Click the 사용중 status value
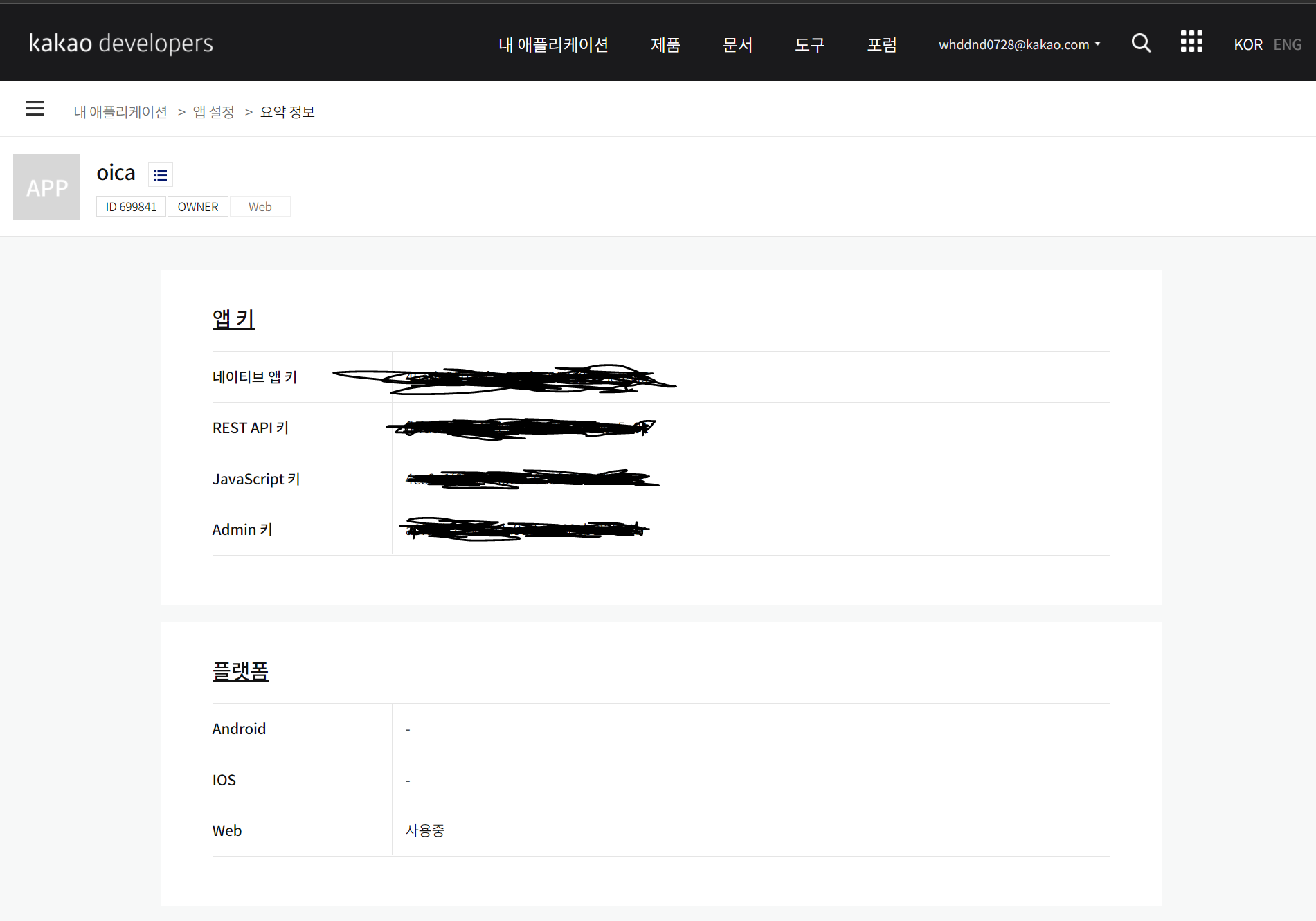 click(425, 830)
